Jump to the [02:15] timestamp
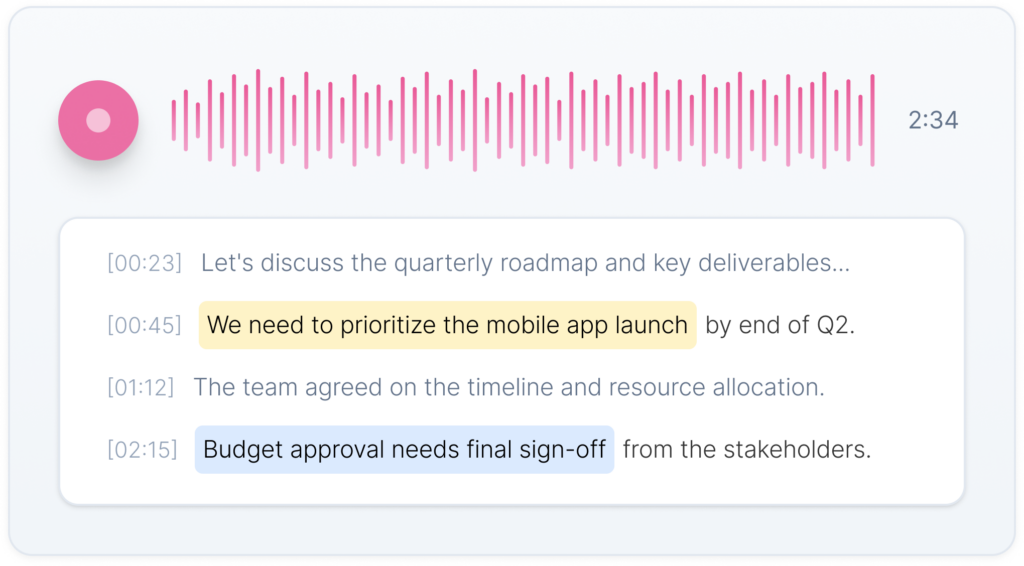 [x=142, y=450]
